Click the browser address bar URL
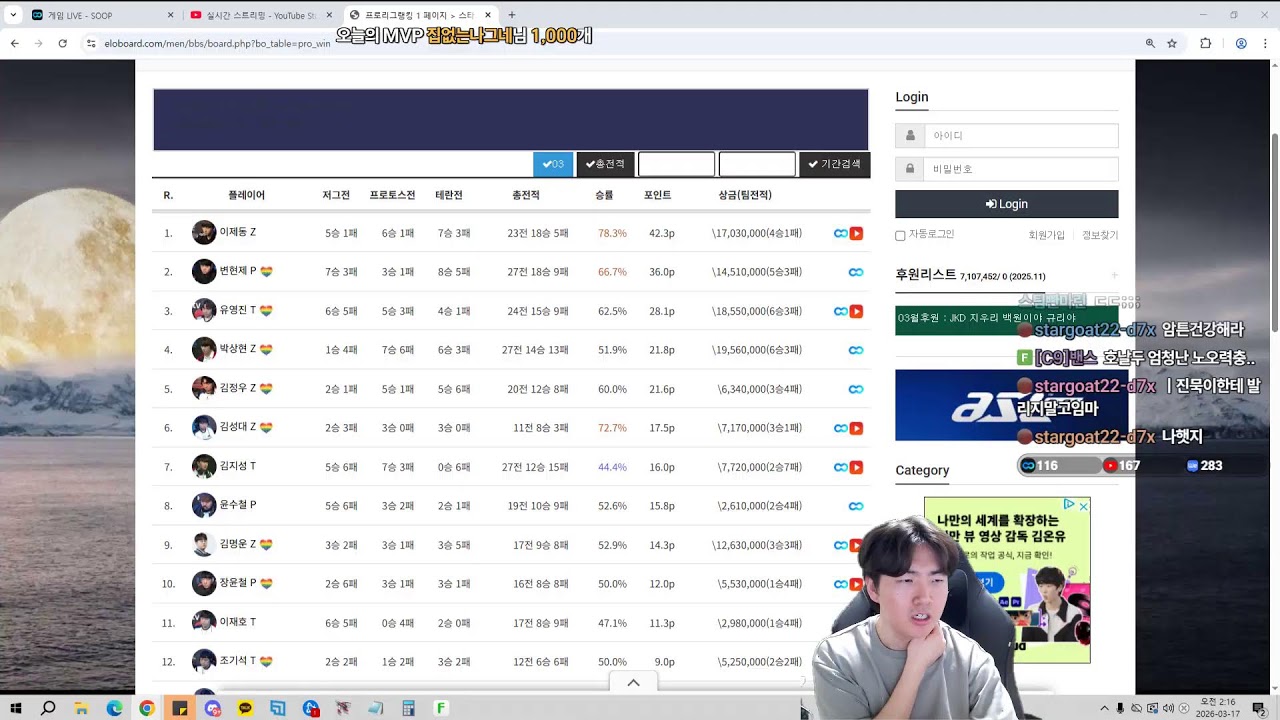 tap(217, 44)
